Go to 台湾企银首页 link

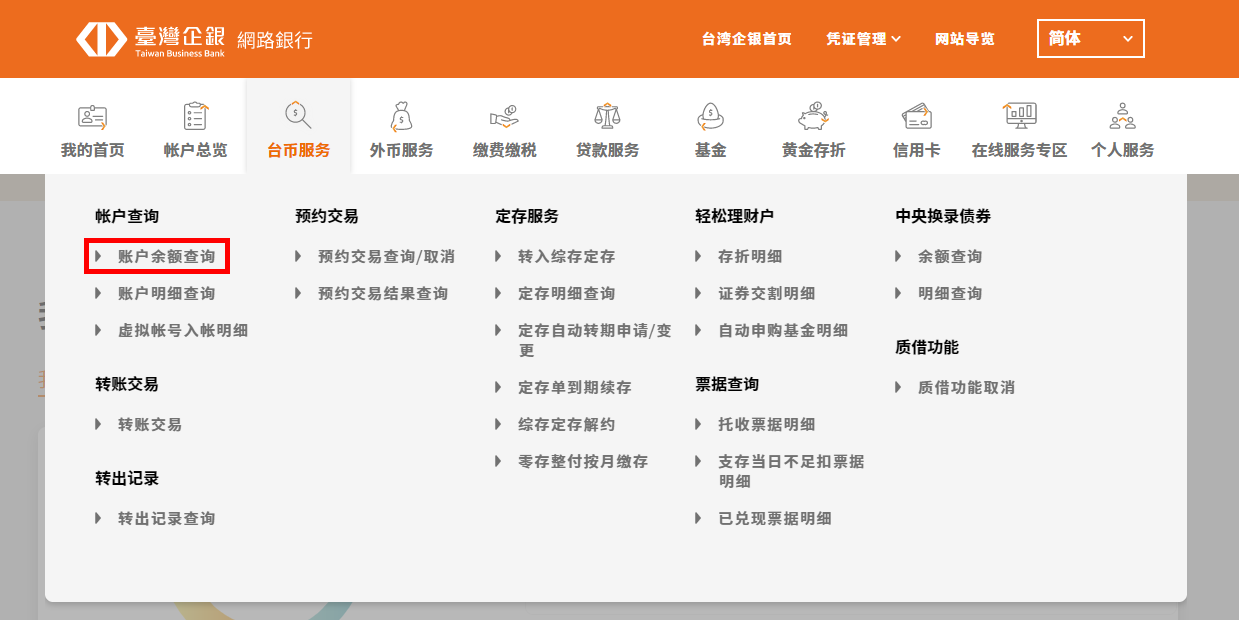tap(746, 39)
